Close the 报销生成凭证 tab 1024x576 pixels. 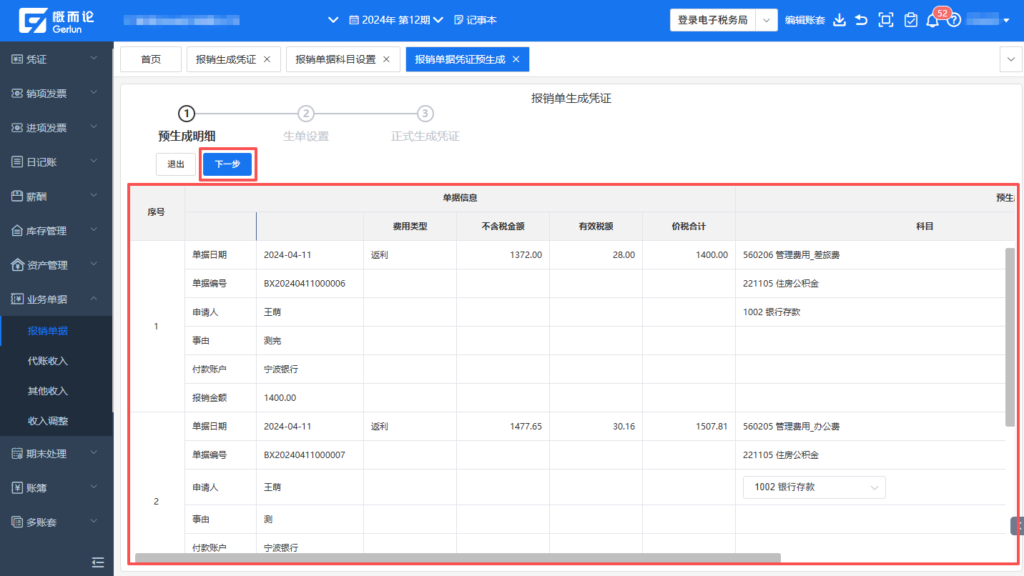coord(267,60)
